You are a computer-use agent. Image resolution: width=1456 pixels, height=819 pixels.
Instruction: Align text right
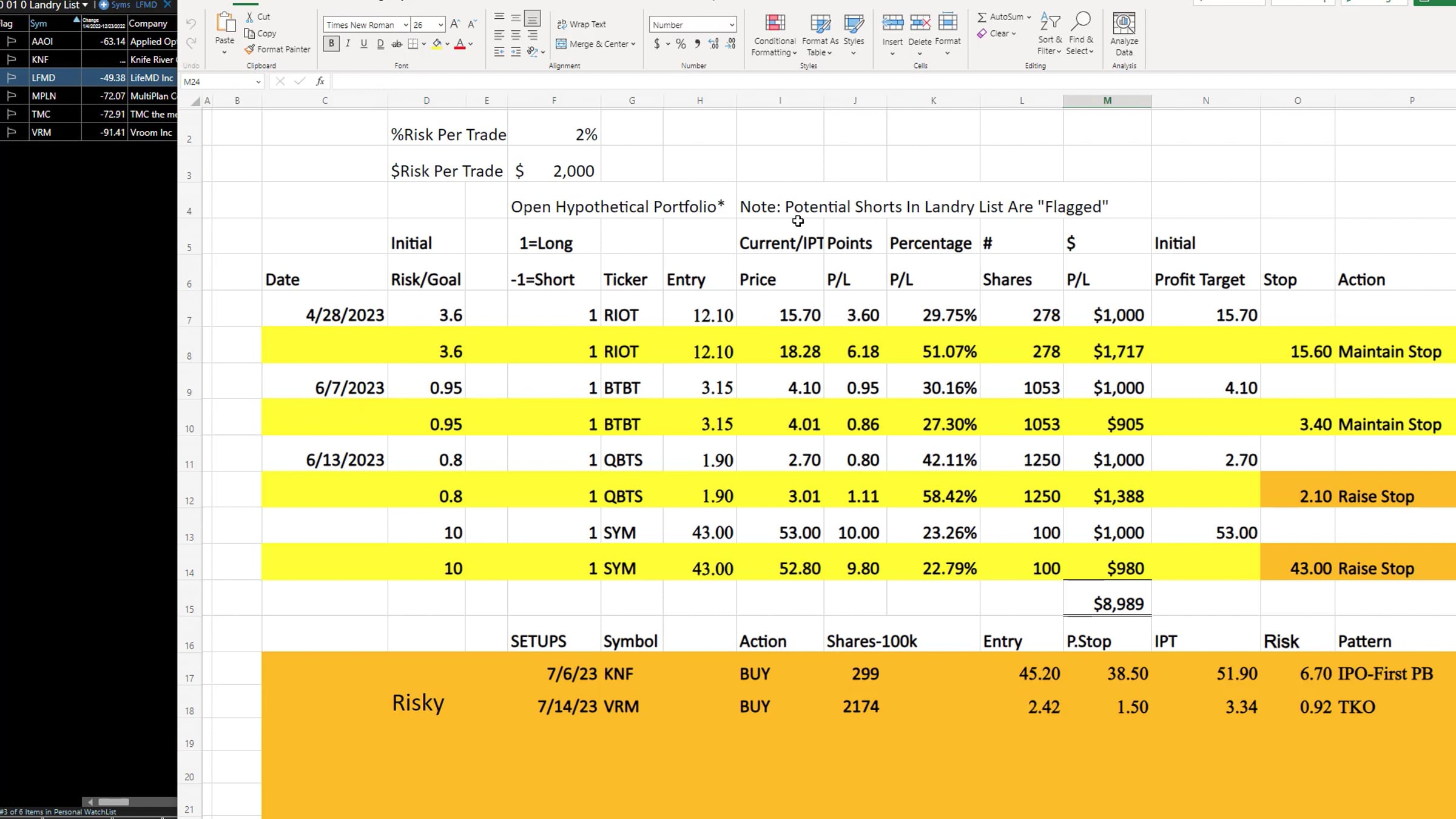tap(532, 35)
